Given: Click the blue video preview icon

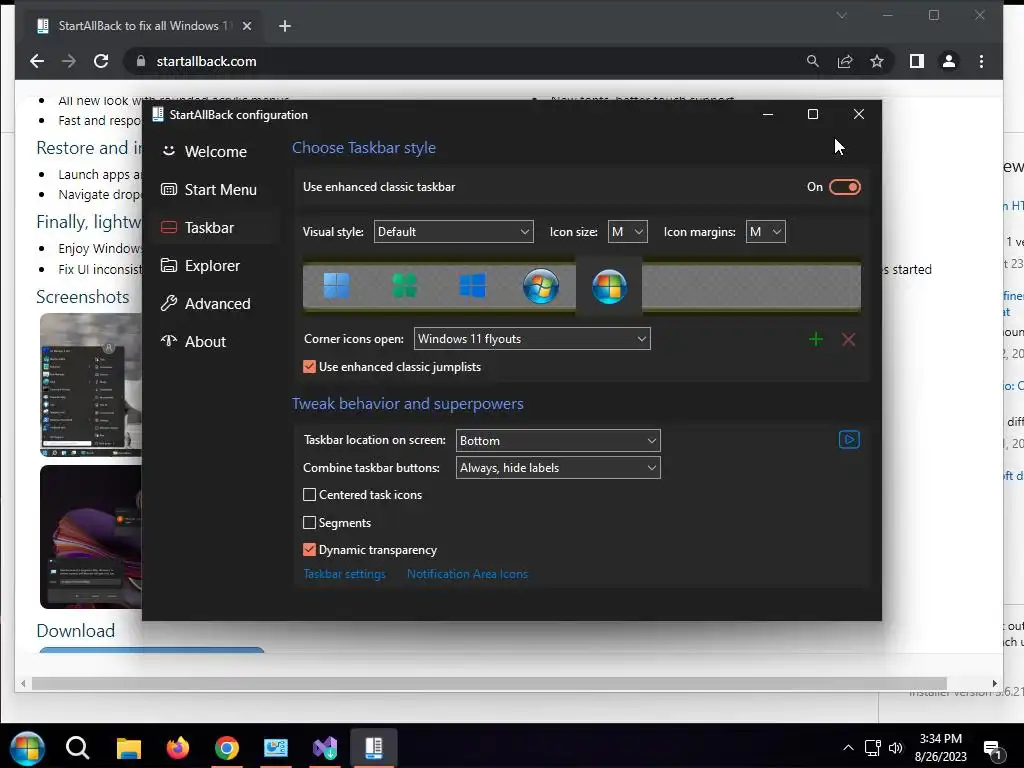Looking at the screenshot, I should coord(849,440).
